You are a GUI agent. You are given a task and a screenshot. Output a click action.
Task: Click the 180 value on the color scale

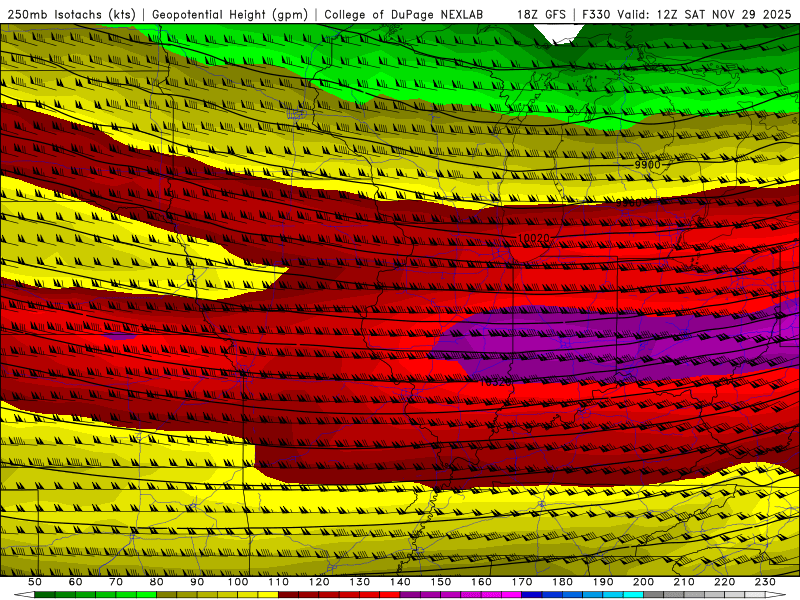pyautogui.click(x=562, y=582)
